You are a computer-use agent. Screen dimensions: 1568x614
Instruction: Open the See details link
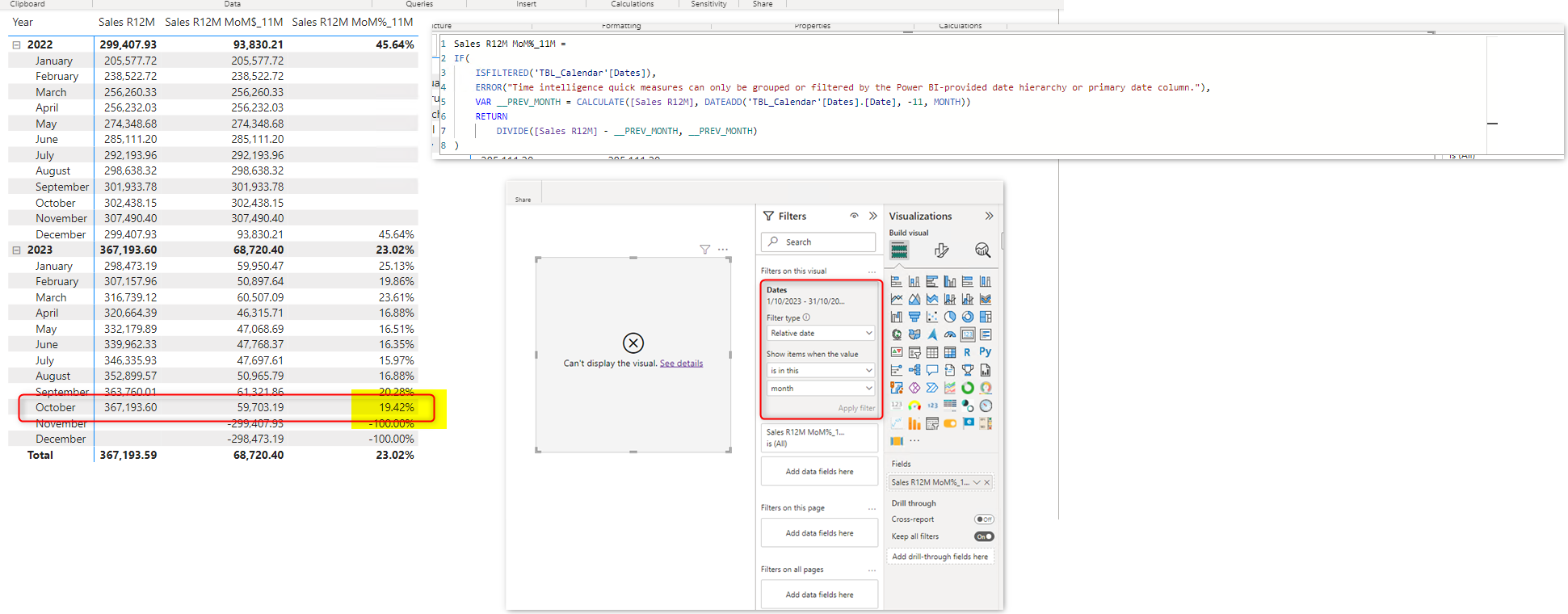(x=681, y=364)
